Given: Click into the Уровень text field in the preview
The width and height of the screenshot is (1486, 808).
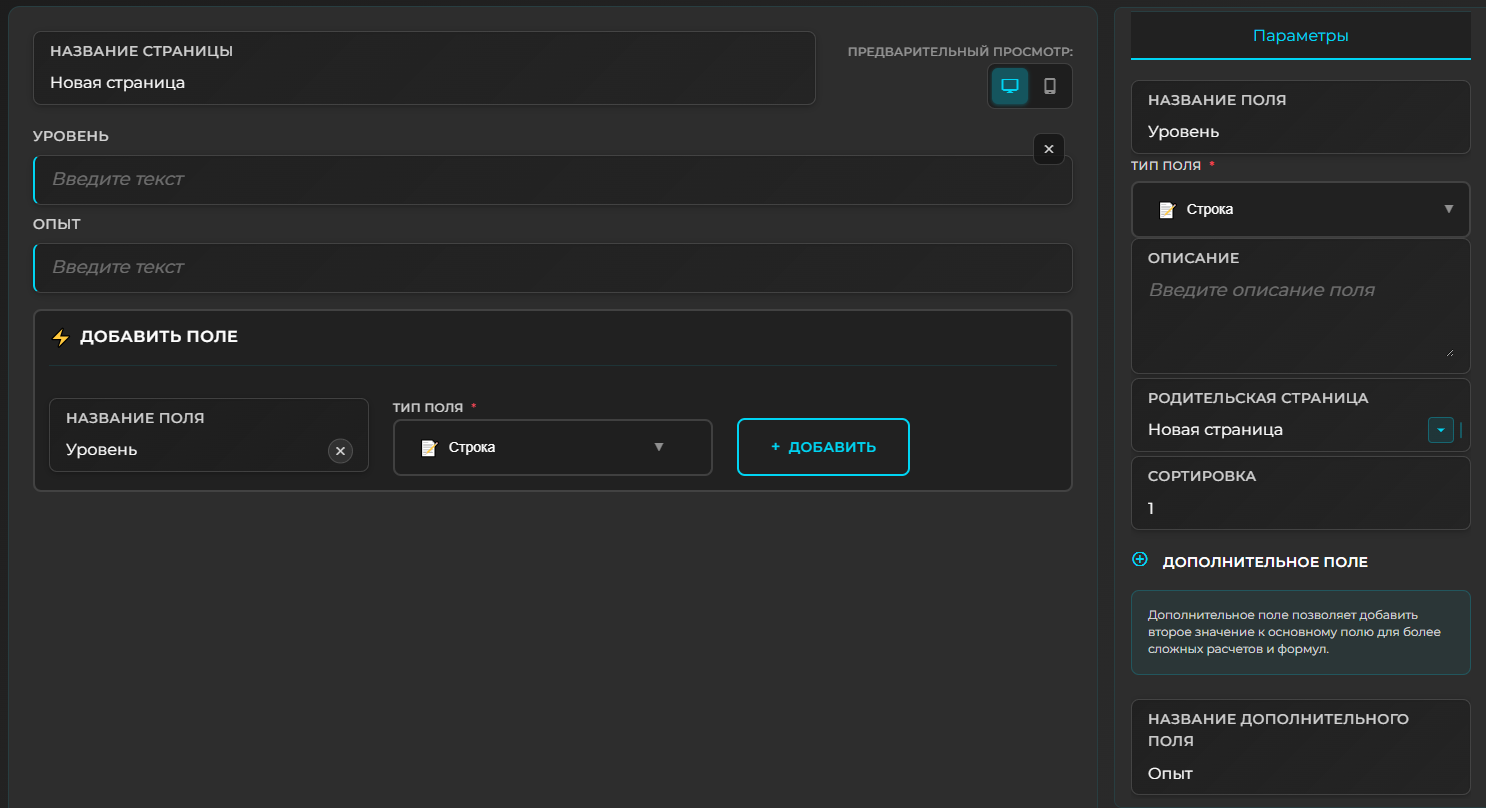Looking at the screenshot, I should click(x=552, y=180).
